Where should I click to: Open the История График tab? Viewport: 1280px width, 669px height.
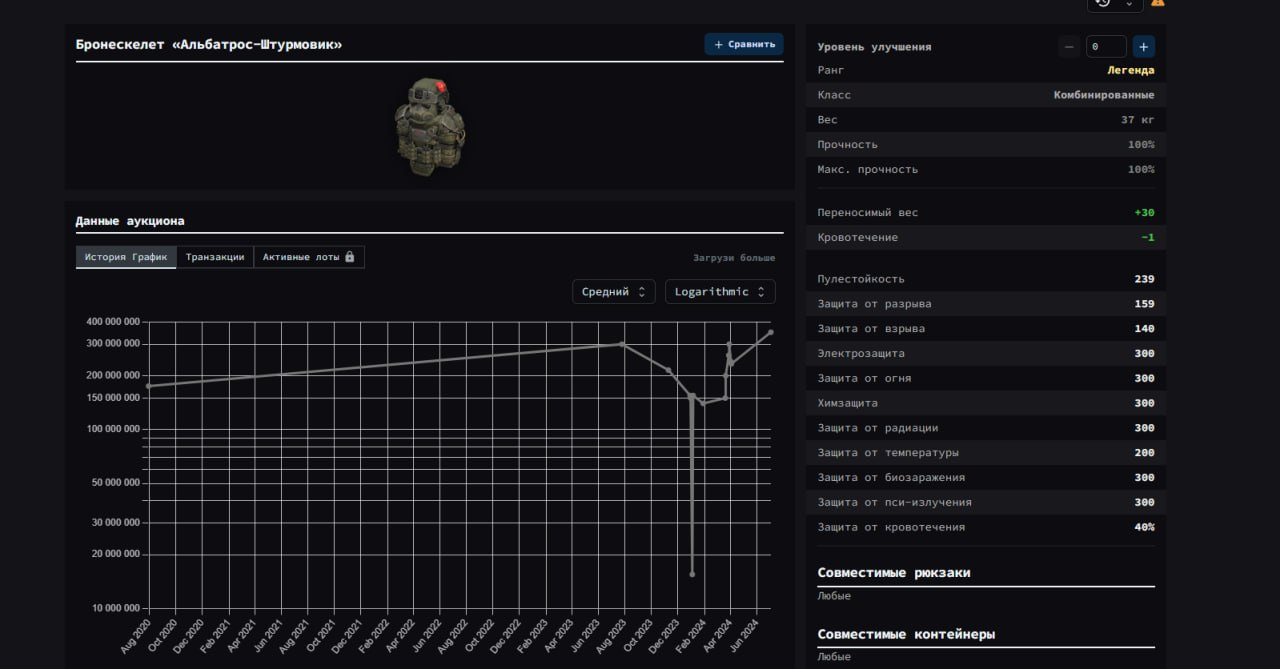coord(126,257)
